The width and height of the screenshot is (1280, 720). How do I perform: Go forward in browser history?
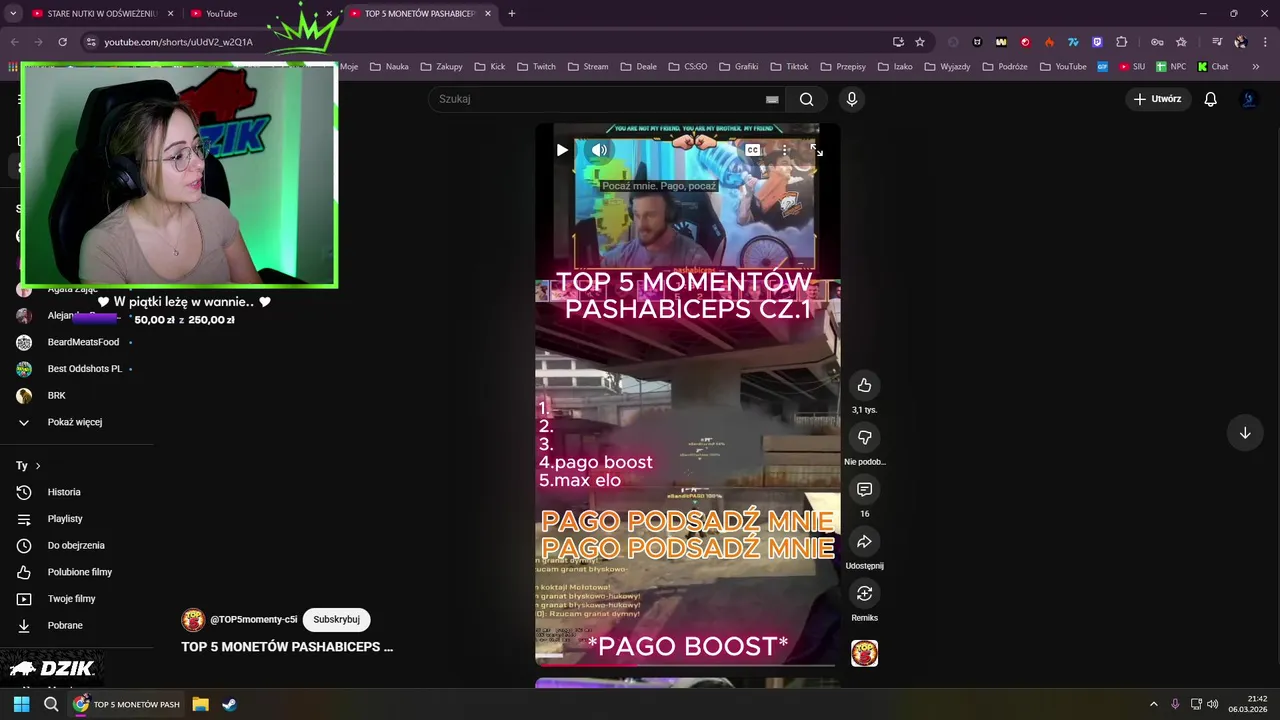point(38,42)
